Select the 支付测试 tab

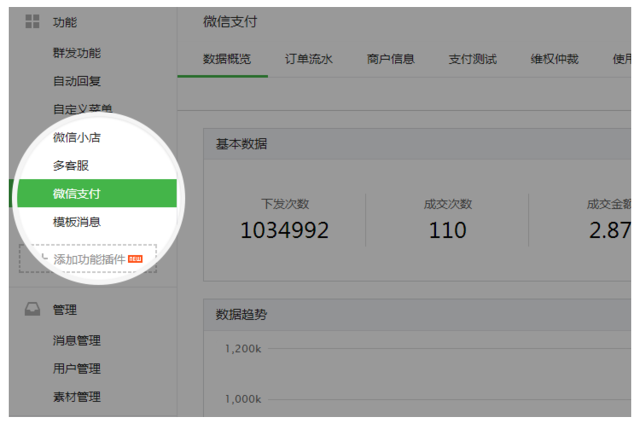pos(473,60)
